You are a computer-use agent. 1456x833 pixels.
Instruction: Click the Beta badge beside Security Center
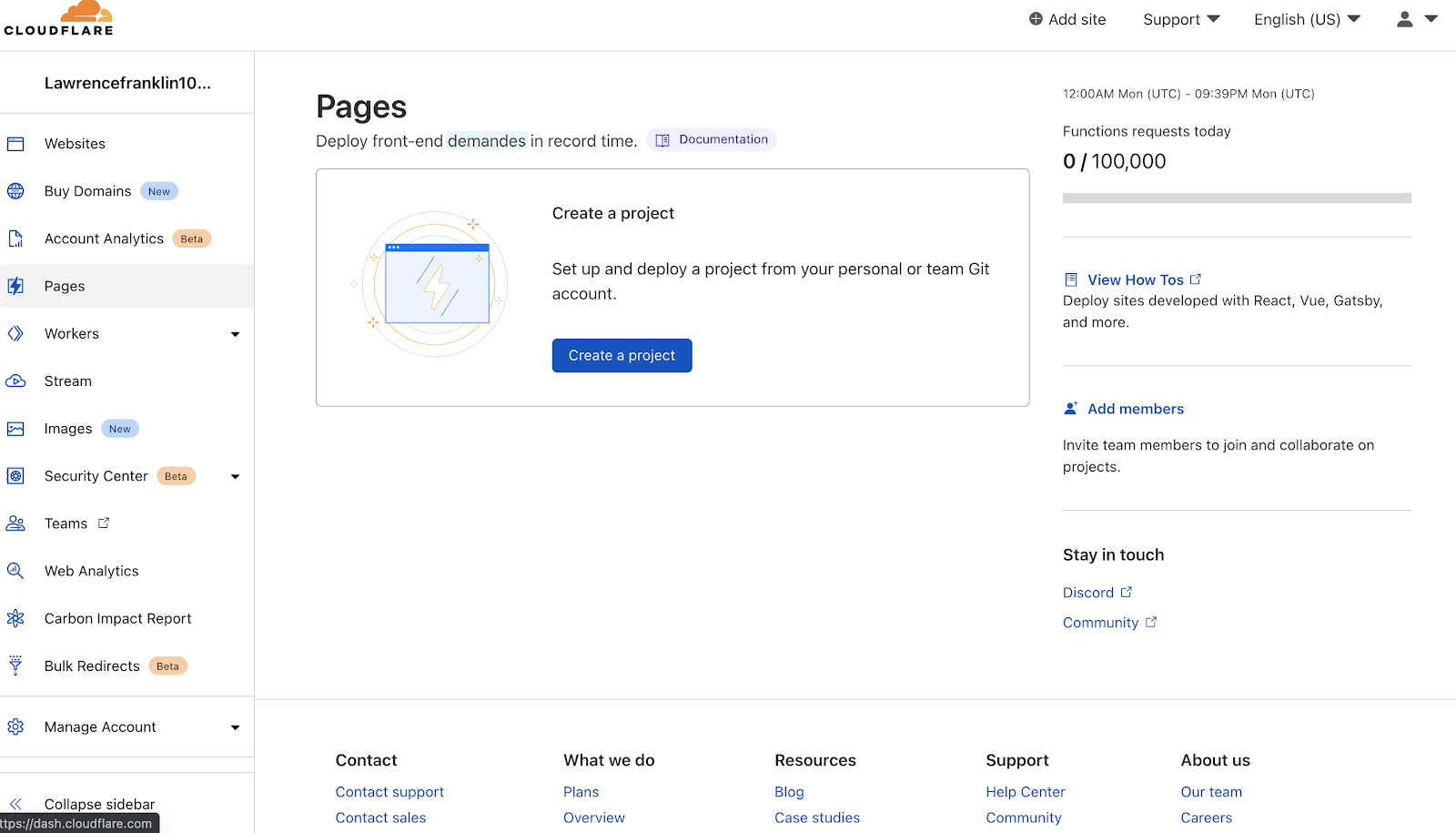pos(177,476)
